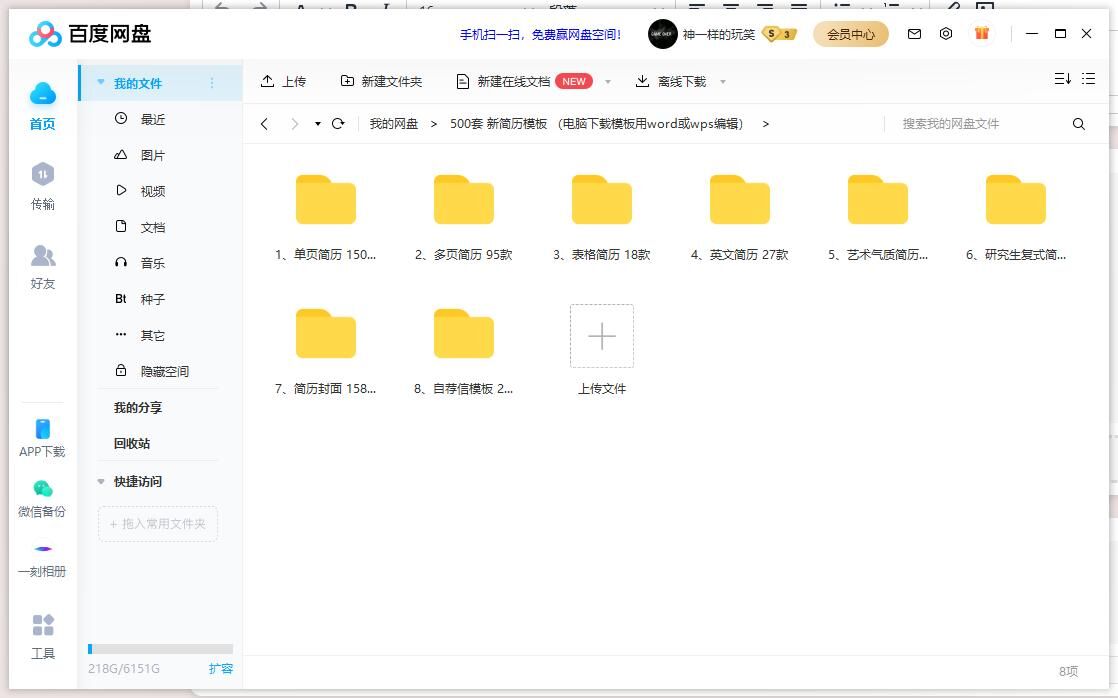Viewport: 1118px width, 698px height.
Task: Open the message inbox envelope icon
Action: [x=914, y=33]
